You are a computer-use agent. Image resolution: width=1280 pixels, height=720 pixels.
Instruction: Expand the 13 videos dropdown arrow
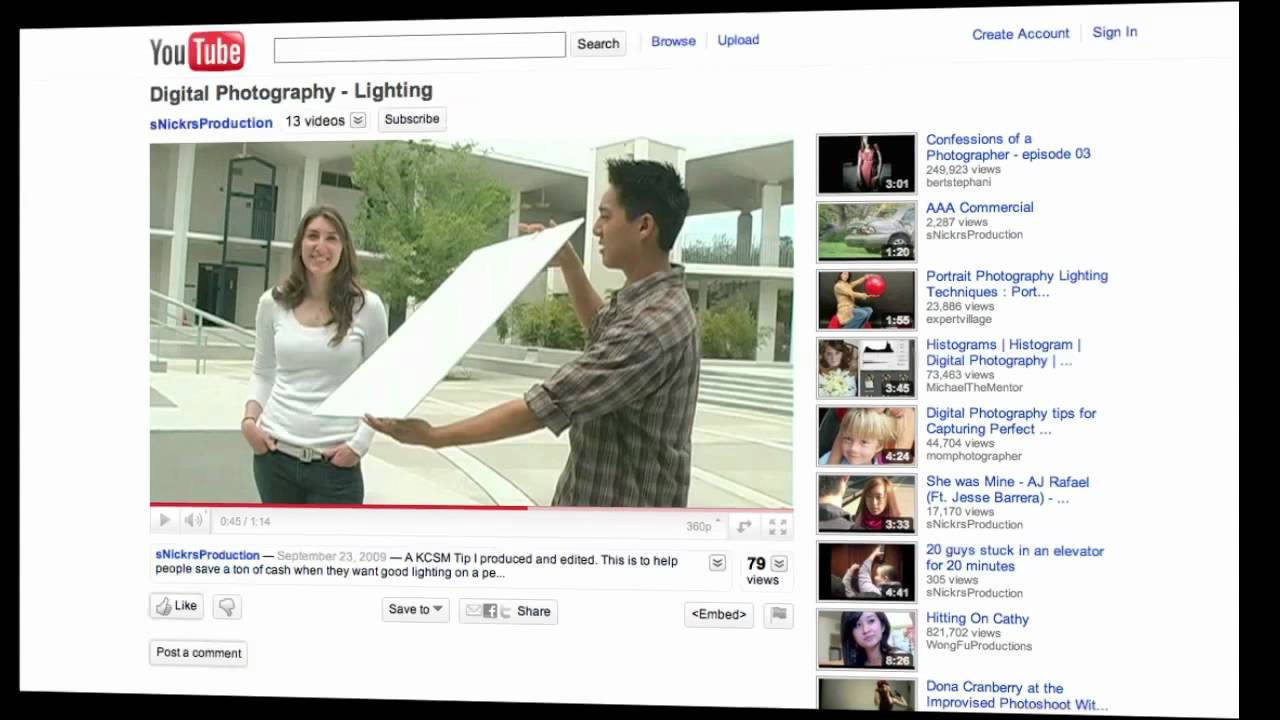tap(358, 121)
